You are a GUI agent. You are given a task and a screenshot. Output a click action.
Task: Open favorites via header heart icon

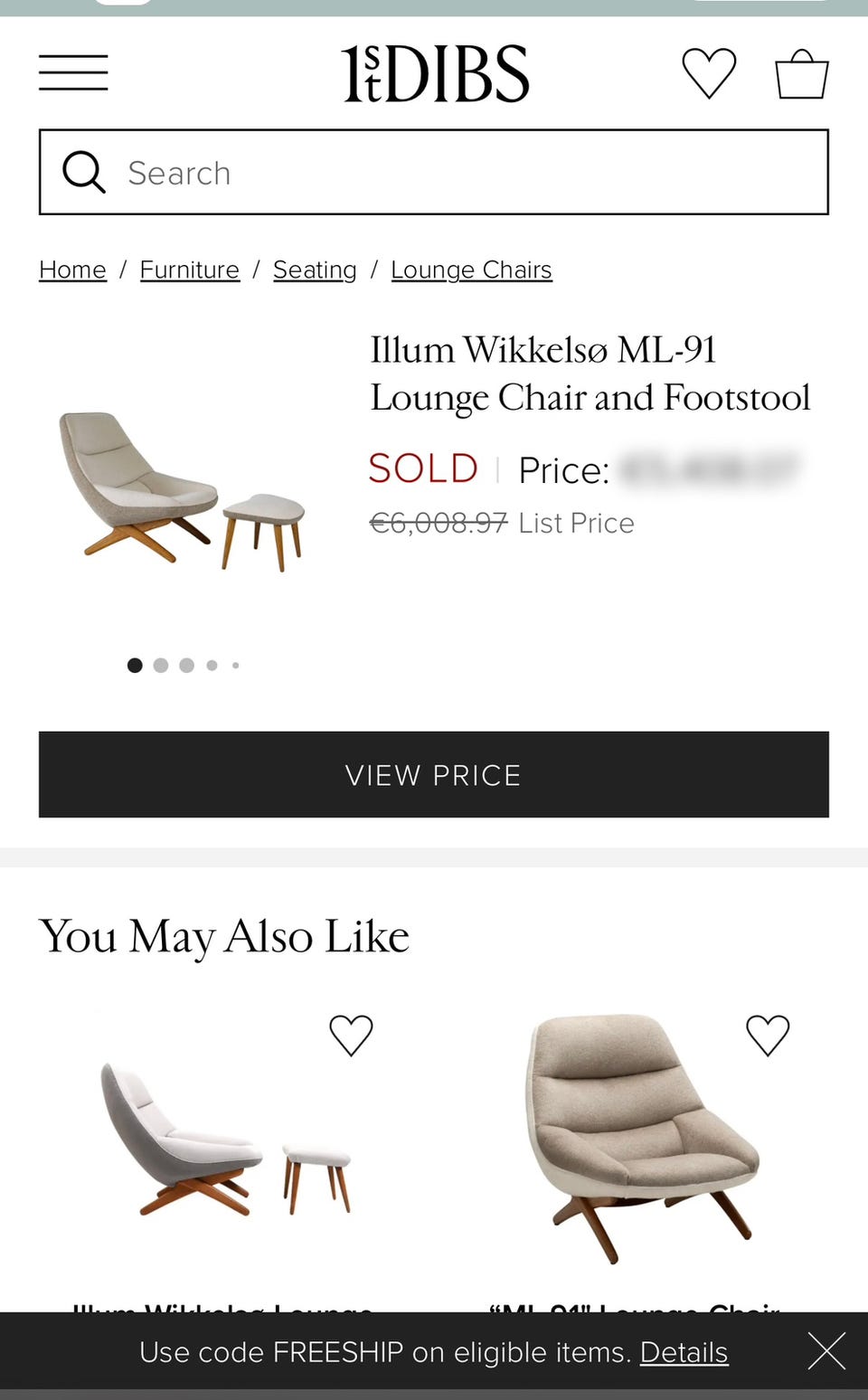tap(709, 73)
